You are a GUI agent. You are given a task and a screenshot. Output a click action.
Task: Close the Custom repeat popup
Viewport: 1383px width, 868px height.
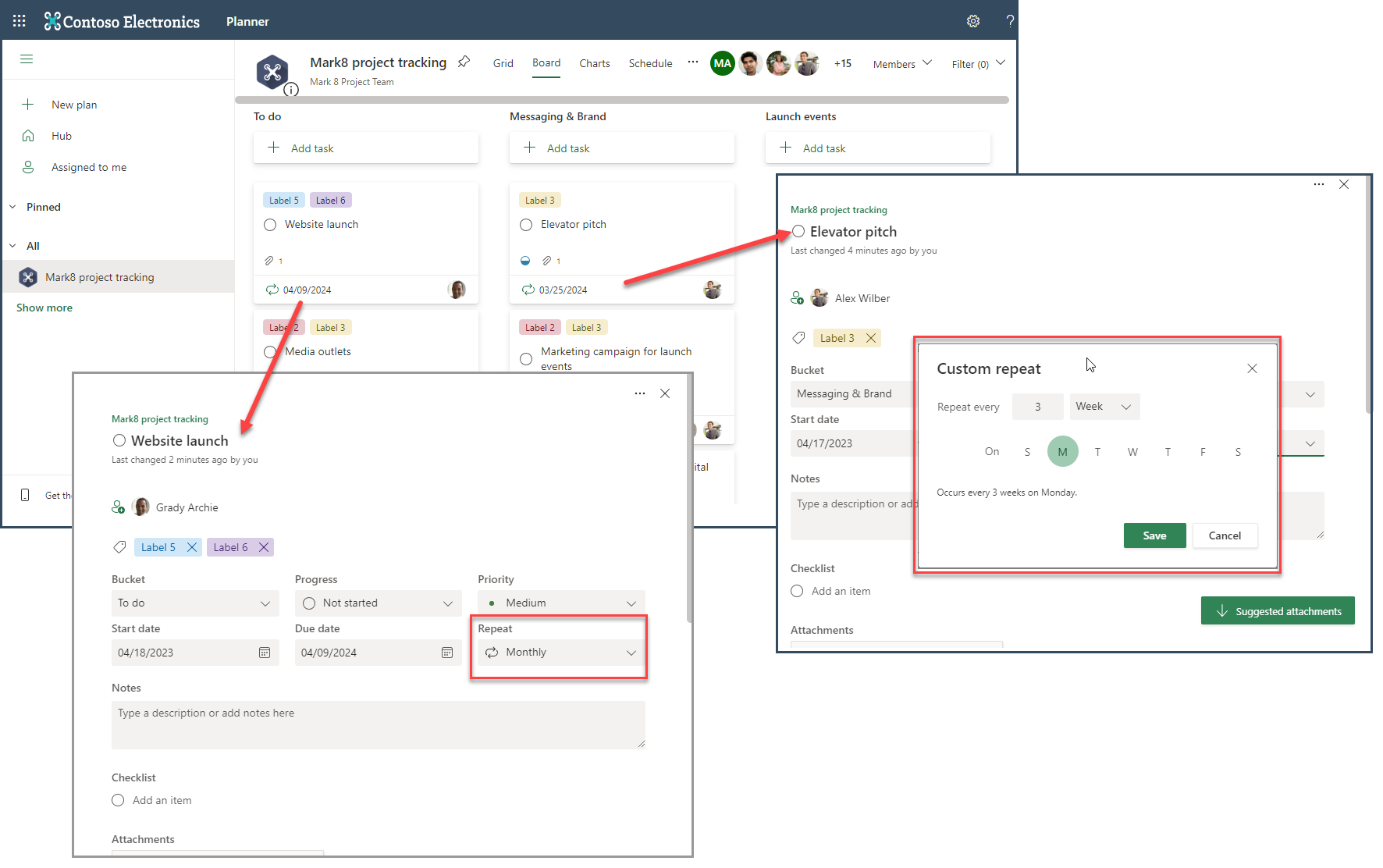pos(1252,368)
